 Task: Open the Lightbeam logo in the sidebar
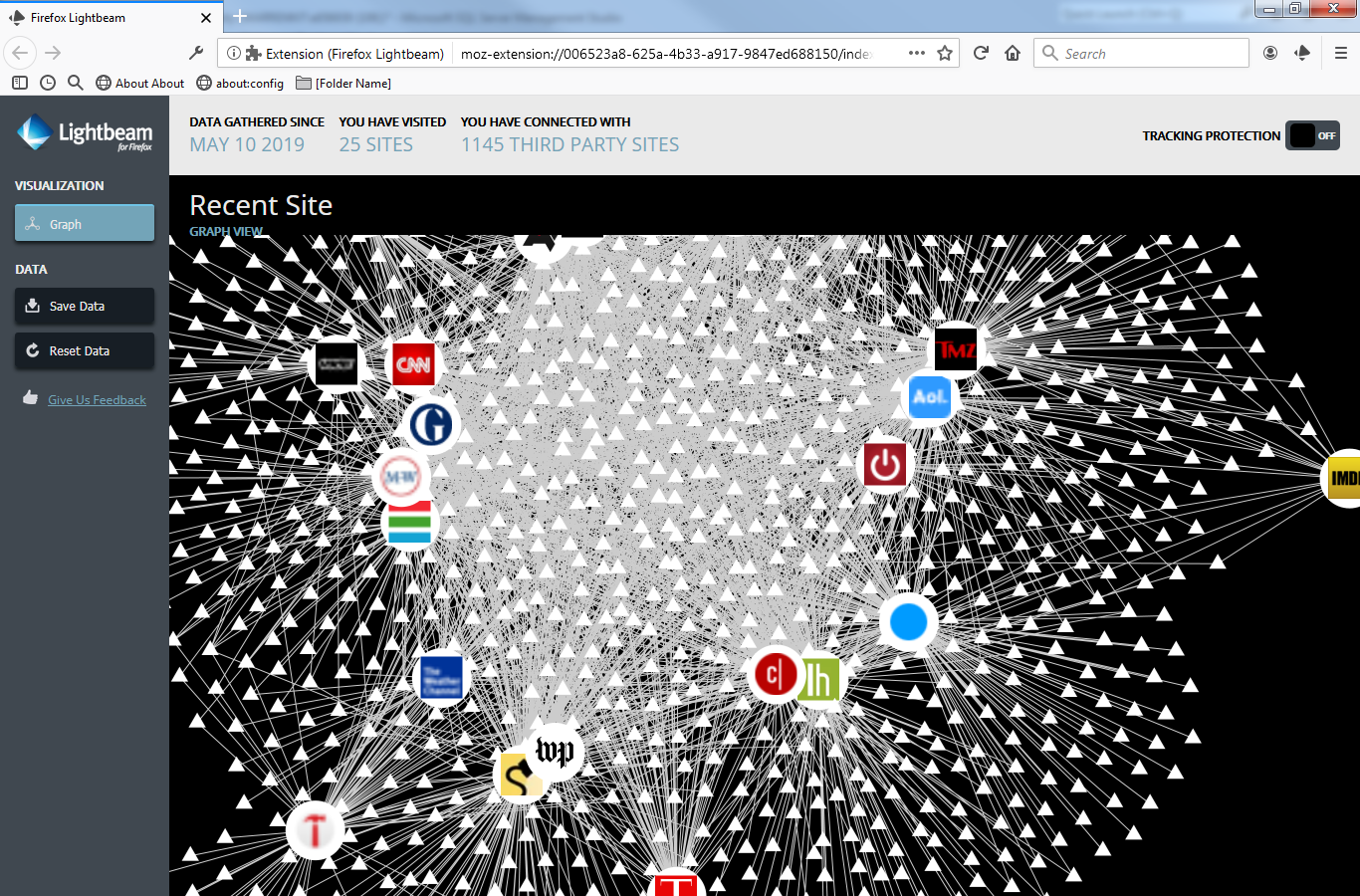pos(85,133)
